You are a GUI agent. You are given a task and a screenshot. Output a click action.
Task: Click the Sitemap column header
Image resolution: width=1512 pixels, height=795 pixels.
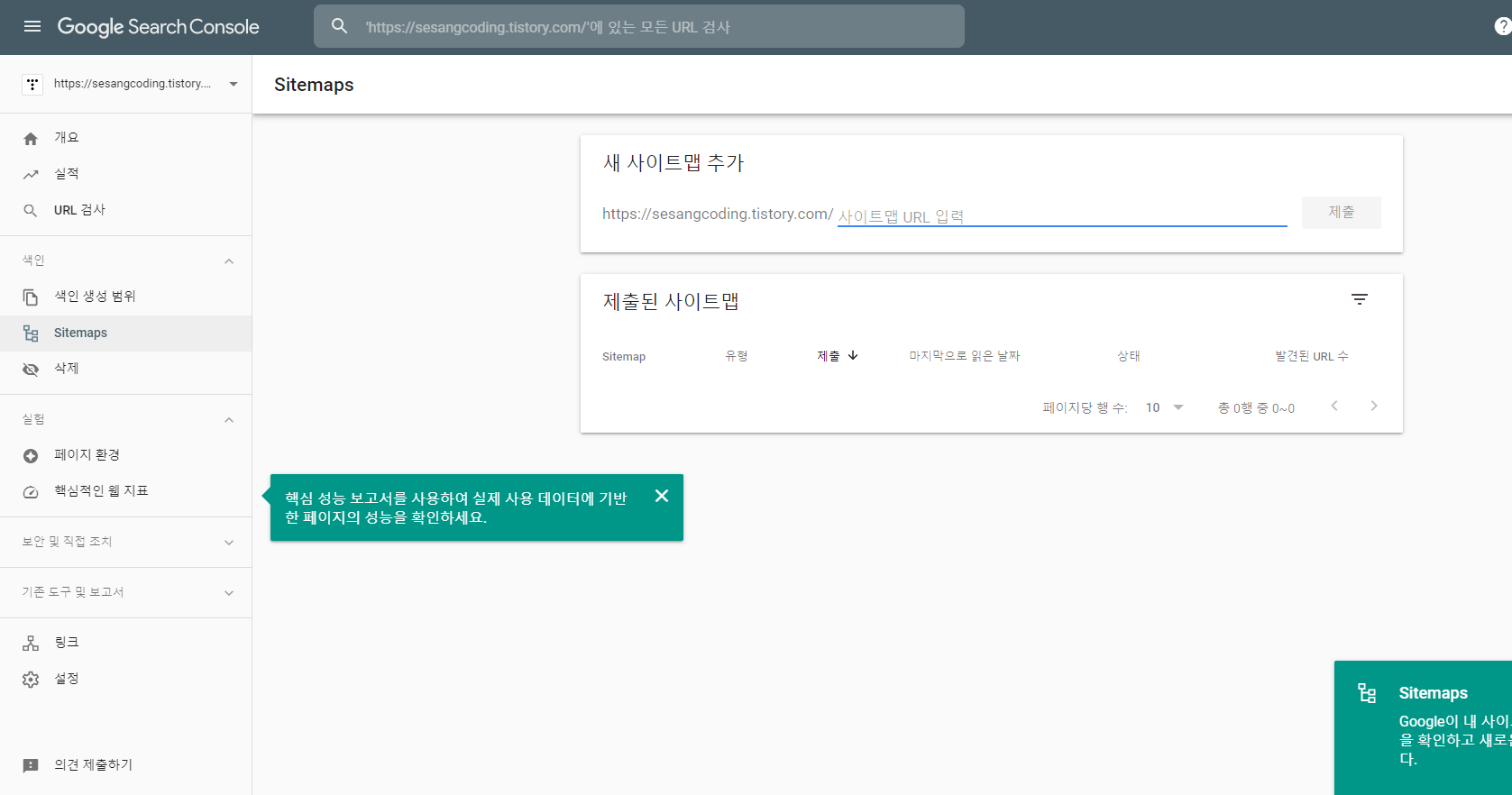624,357
